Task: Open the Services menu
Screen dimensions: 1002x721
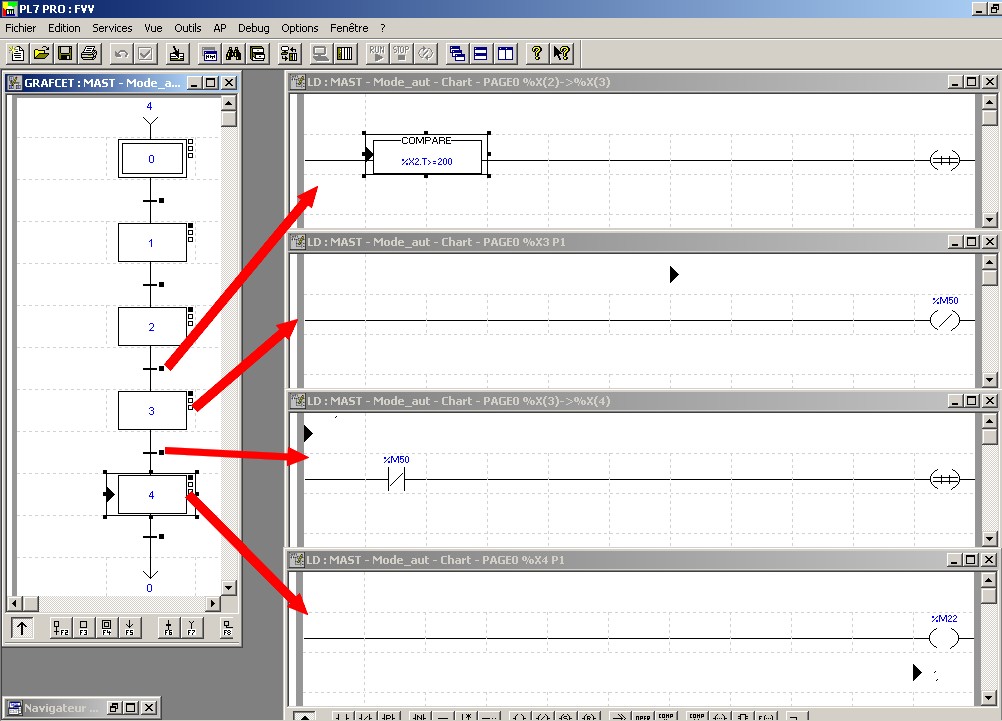Action: 112,28
